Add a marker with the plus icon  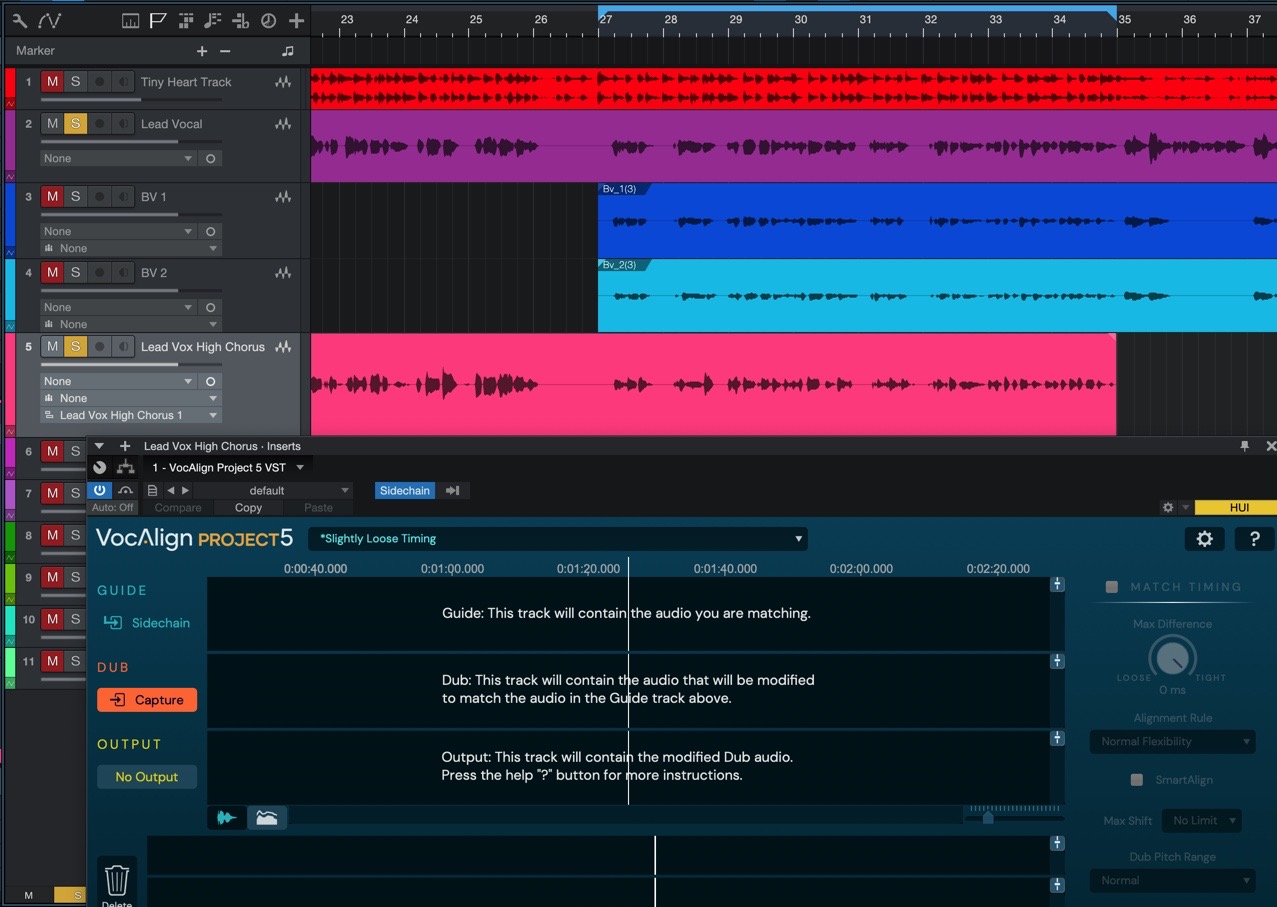pos(202,51)
